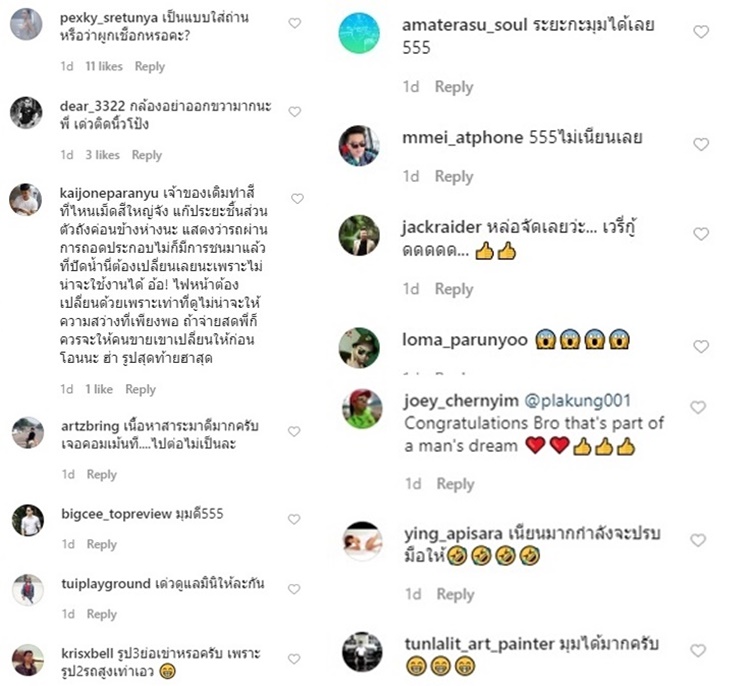Like the pexky_sretunya comment with heart icon
This screenshot has width=736, height=686.
click(x=294, y=23)
